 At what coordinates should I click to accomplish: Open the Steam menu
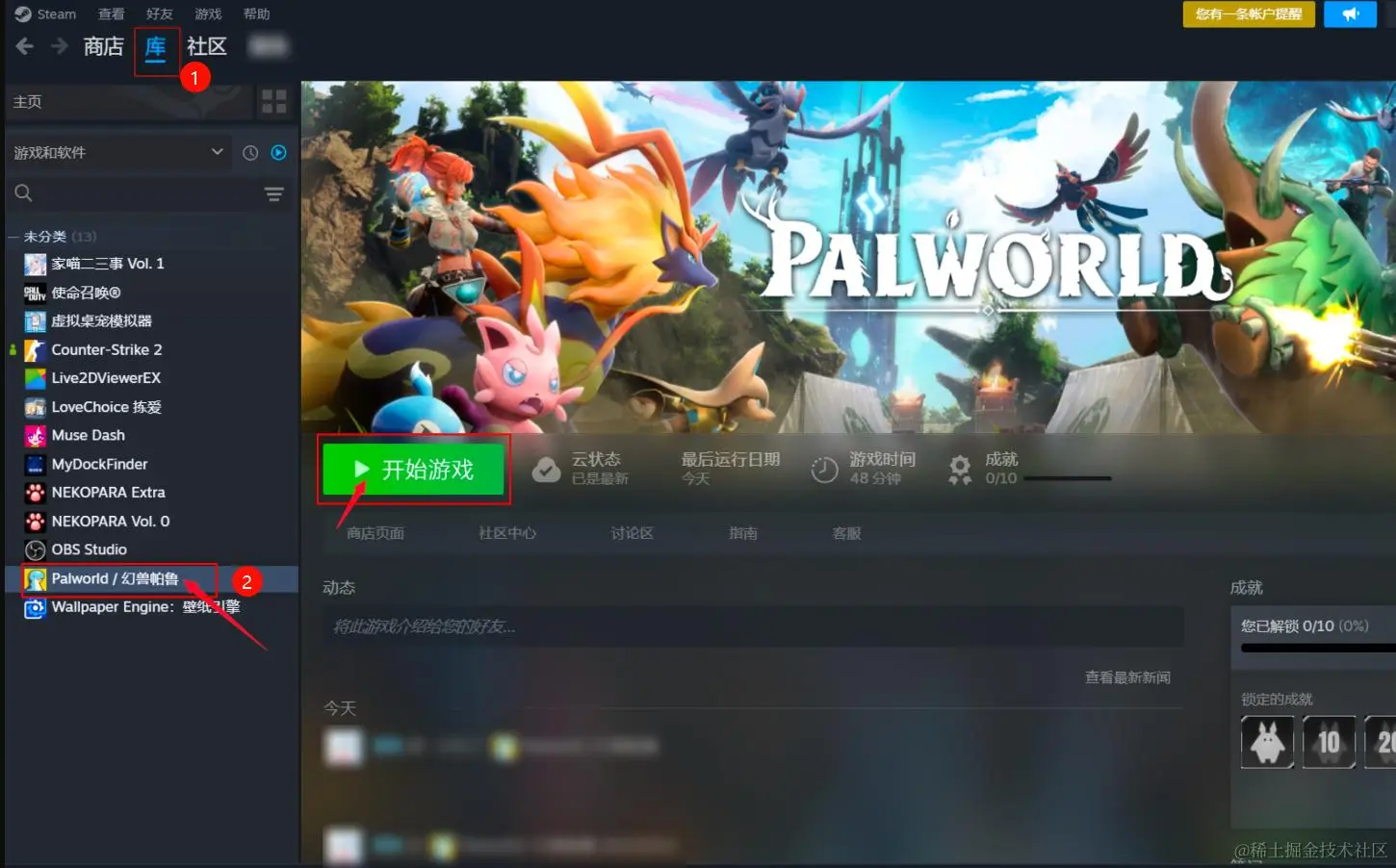(45, 14)
